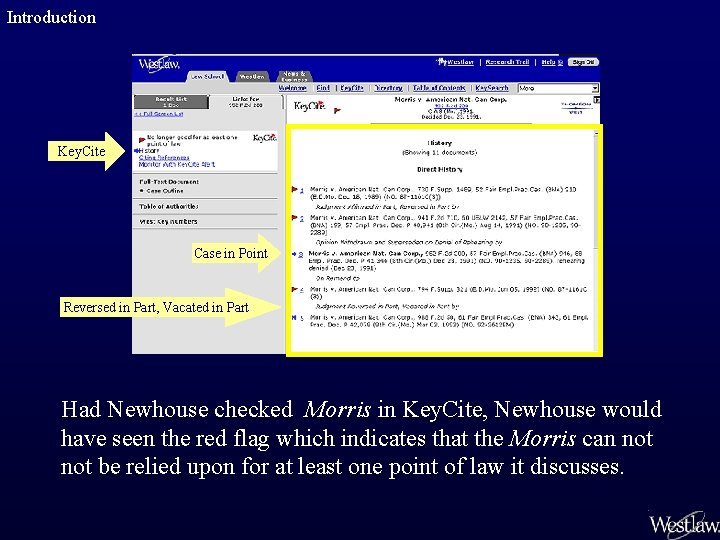The width and height of the screenshot is (720, 540).
Task: Open the Directory link
Action: 388,88
